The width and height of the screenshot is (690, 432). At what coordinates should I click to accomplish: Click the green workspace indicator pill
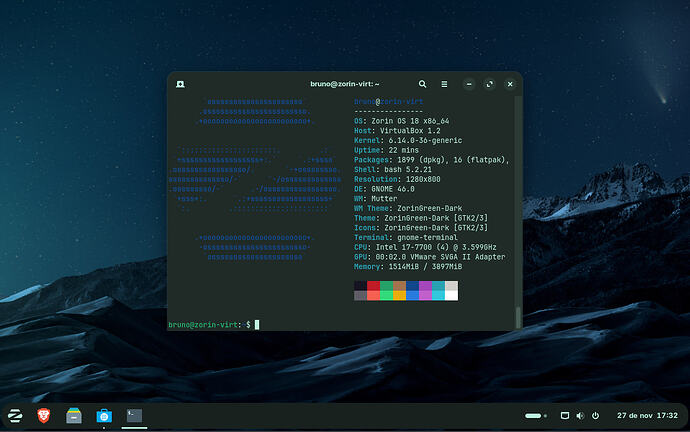pos(535,415)
